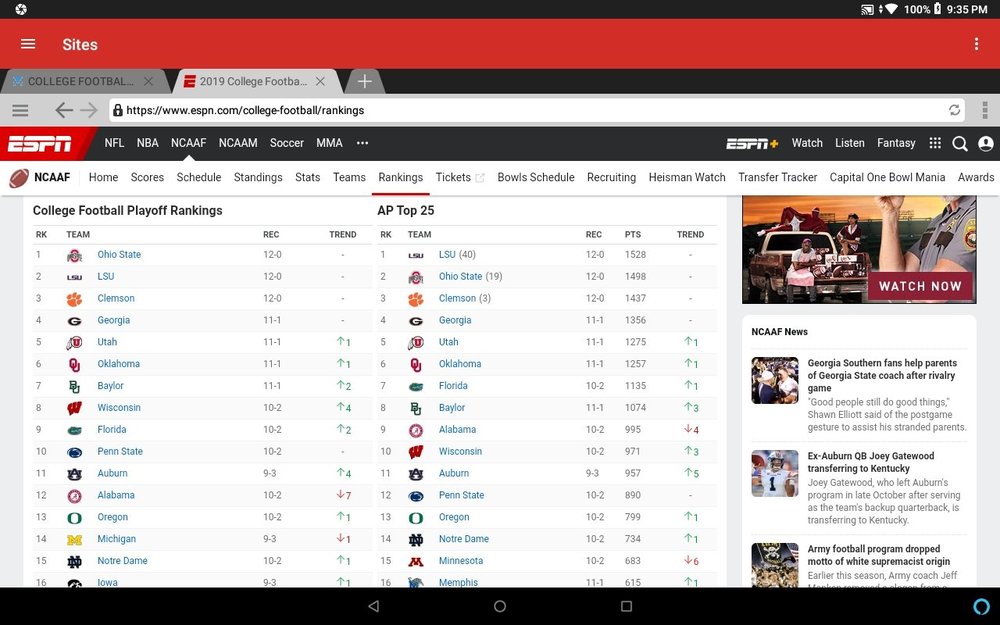Select Standings in NCAAF navigation
This screenshot has width=1000, height=625.
click(x=258, y=177)
